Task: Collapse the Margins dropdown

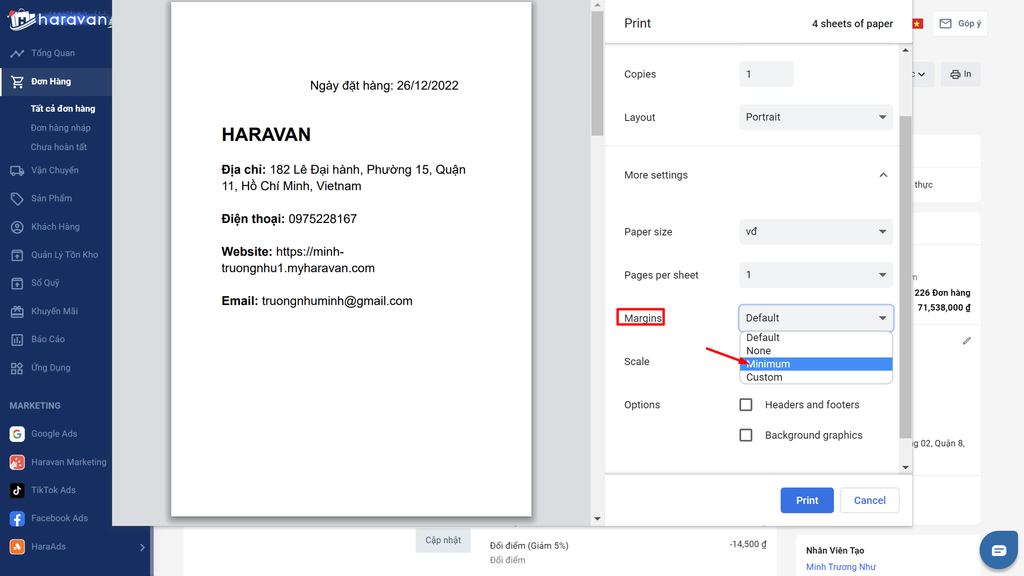Action: (816, 318)
